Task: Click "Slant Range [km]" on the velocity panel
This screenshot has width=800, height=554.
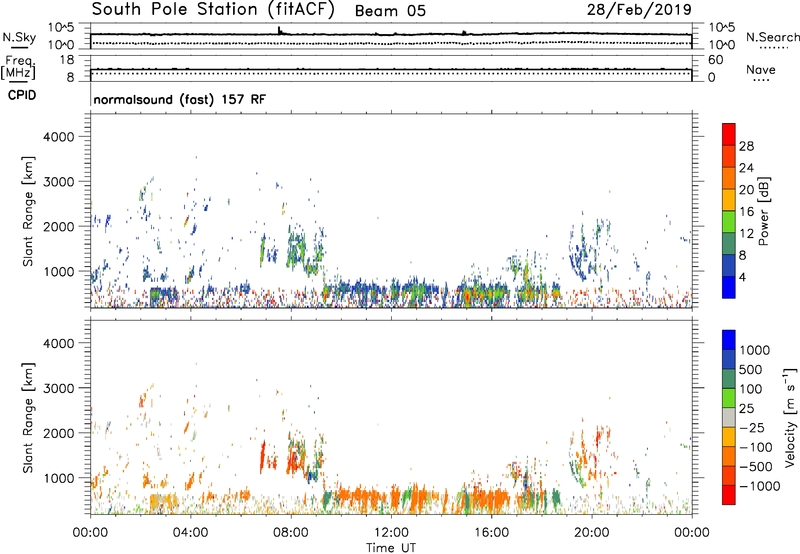Action: pyautogui.click(x=28, y=417)
